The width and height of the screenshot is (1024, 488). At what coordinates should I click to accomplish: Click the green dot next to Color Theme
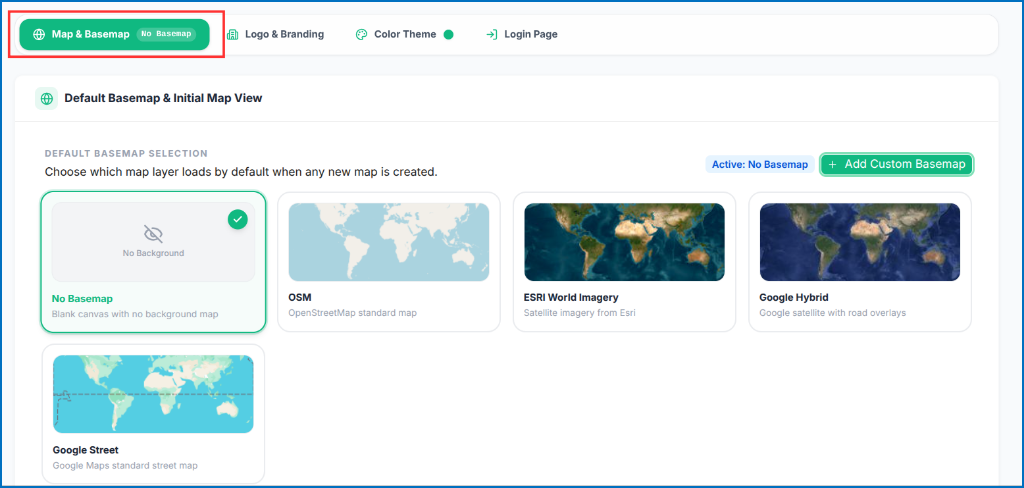coord(449,35)
